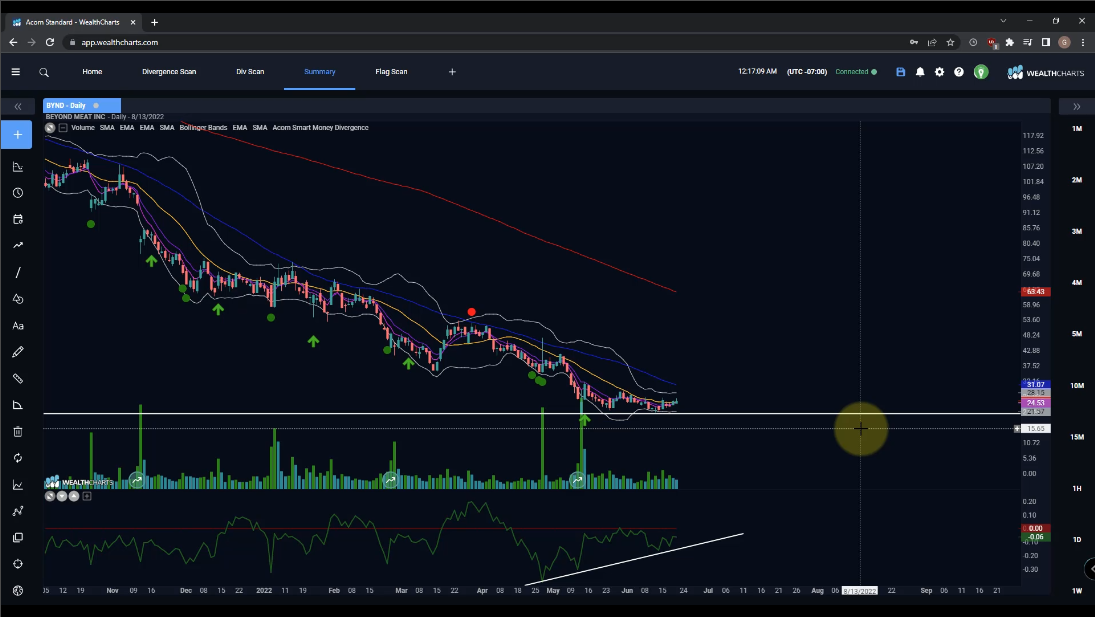This screenshot has width=1095, height=617.
Task: Set timeframe to 3M
Action: tap(1077, 231)
